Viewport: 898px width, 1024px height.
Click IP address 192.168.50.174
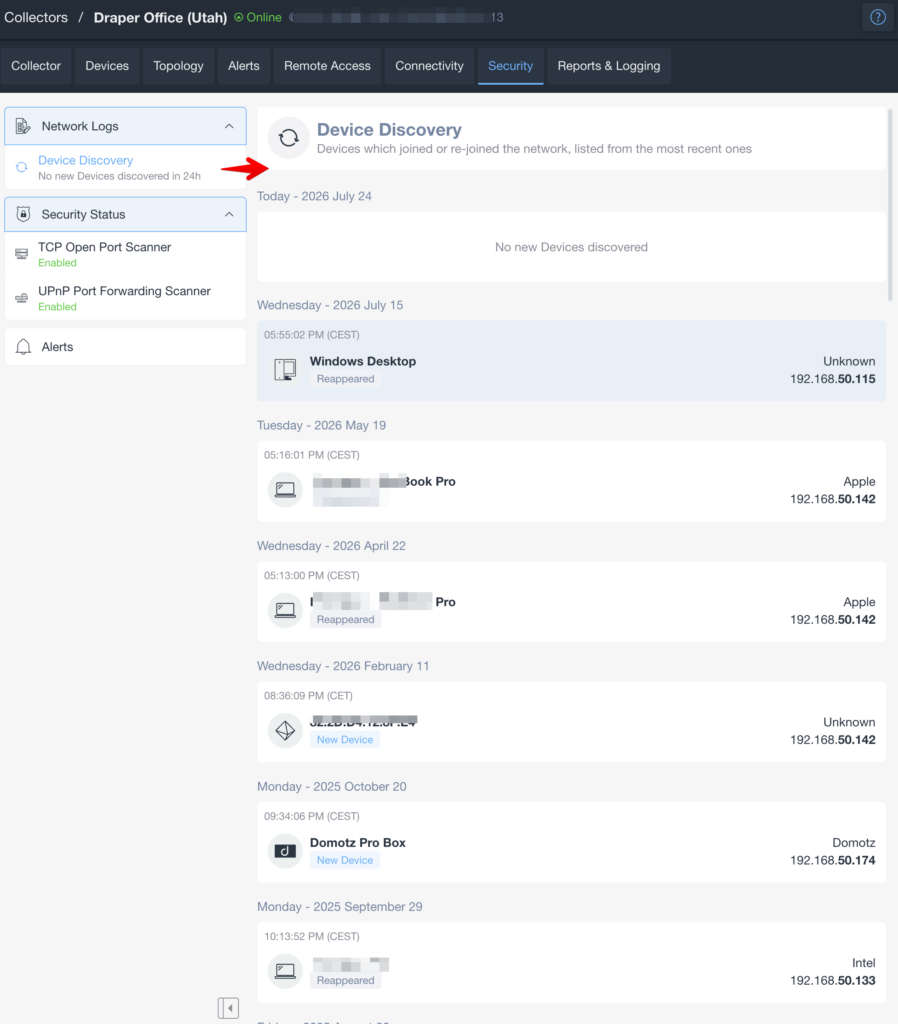click(x=833, y=860)
